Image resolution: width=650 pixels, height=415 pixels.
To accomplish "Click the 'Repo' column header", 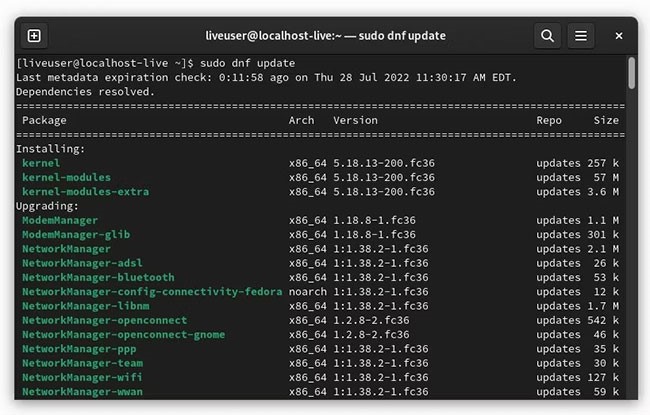I will tap(549, 120).
